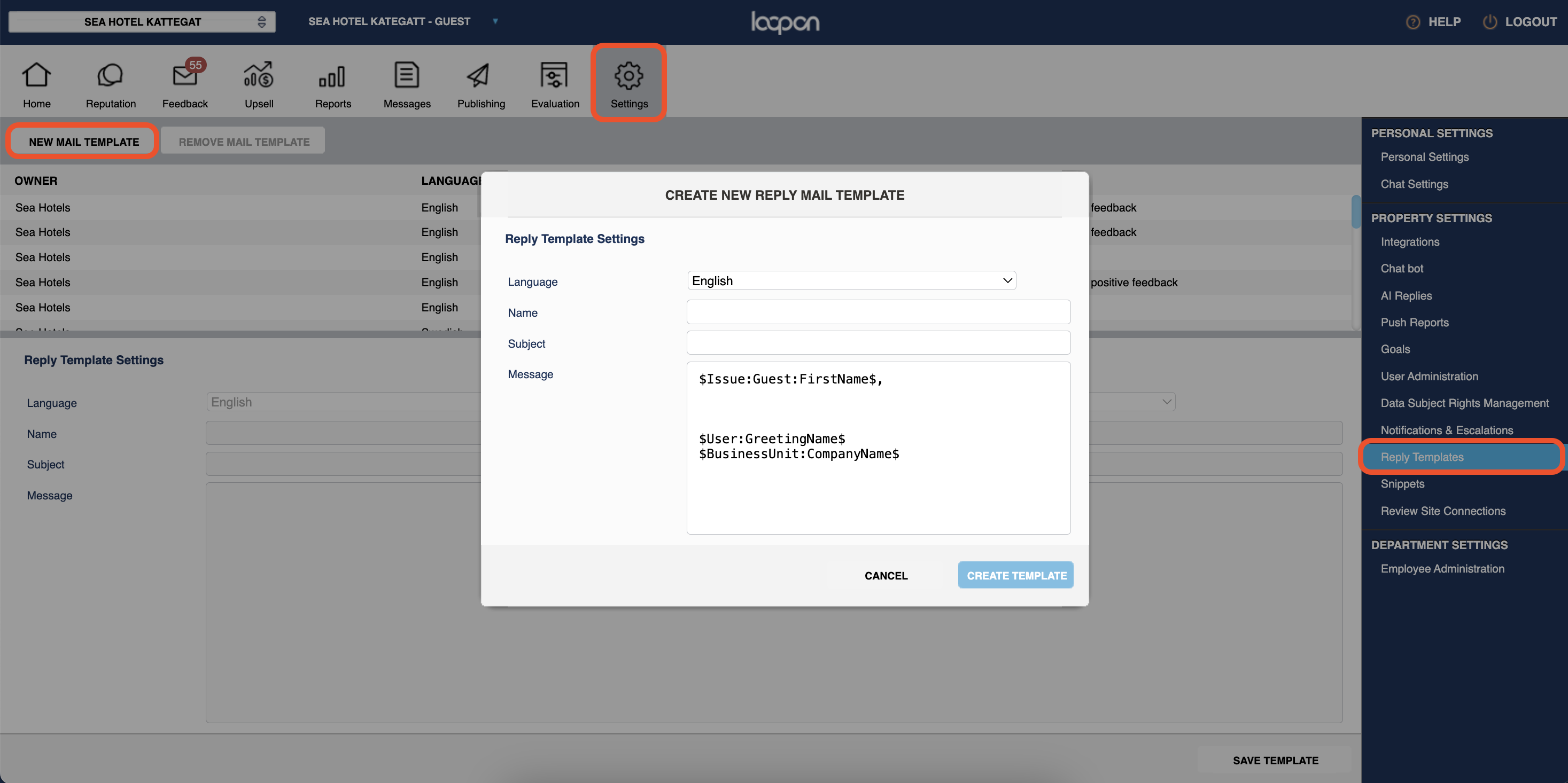Open AI Replies settings

pyautogui.click(x=1406, y=296)
